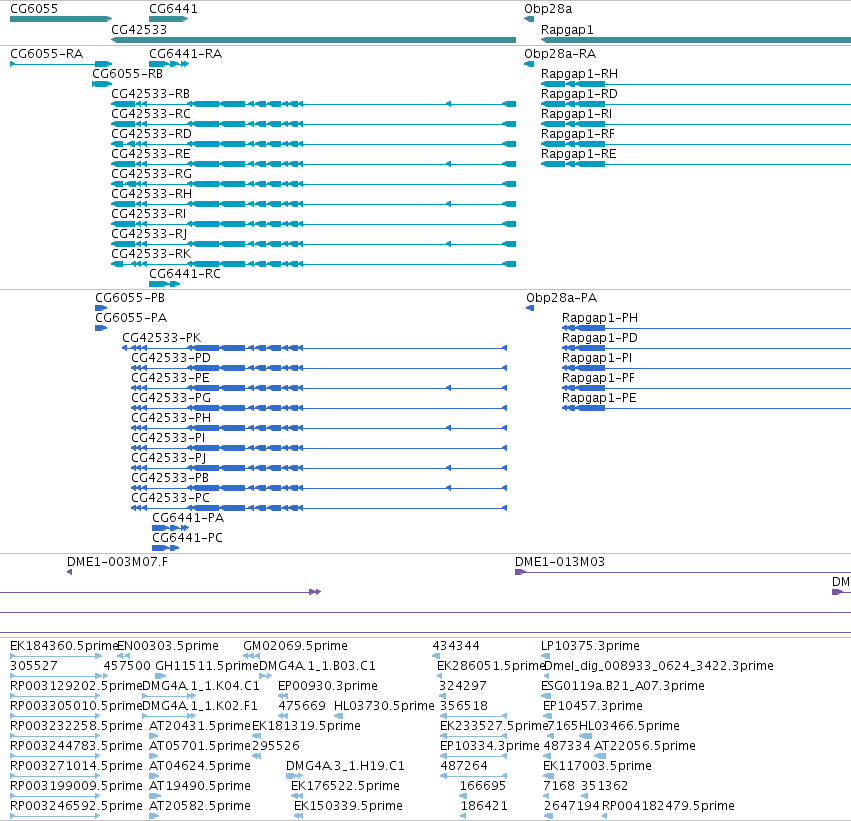Open protein CG42533-PK label
This screenshot has width=851, height=821.
pyautogui.click(x=162, y=338)
